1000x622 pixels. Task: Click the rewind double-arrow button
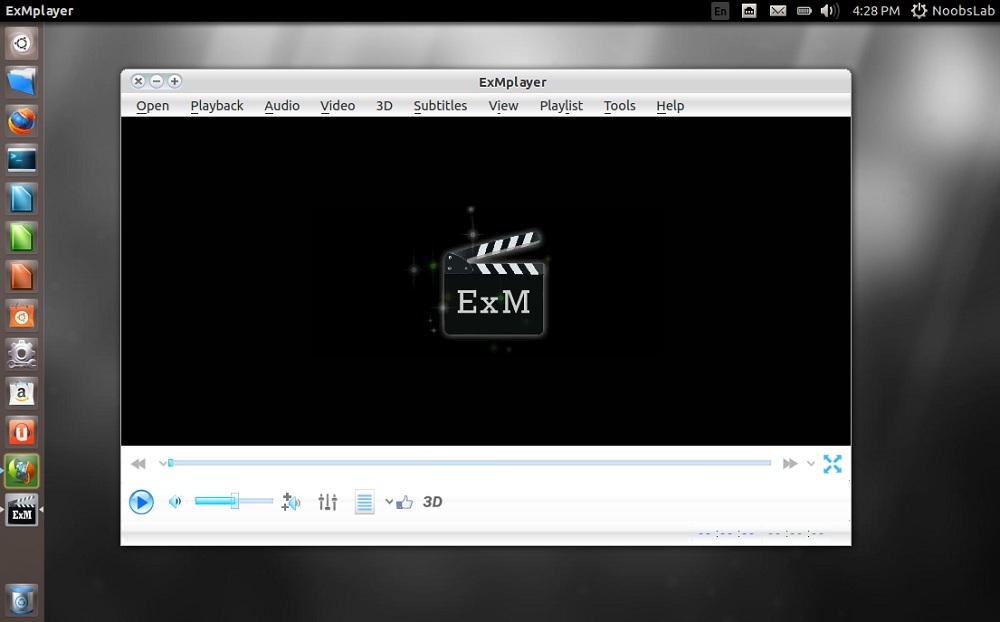pyautogui.click(x=138, y=464)
